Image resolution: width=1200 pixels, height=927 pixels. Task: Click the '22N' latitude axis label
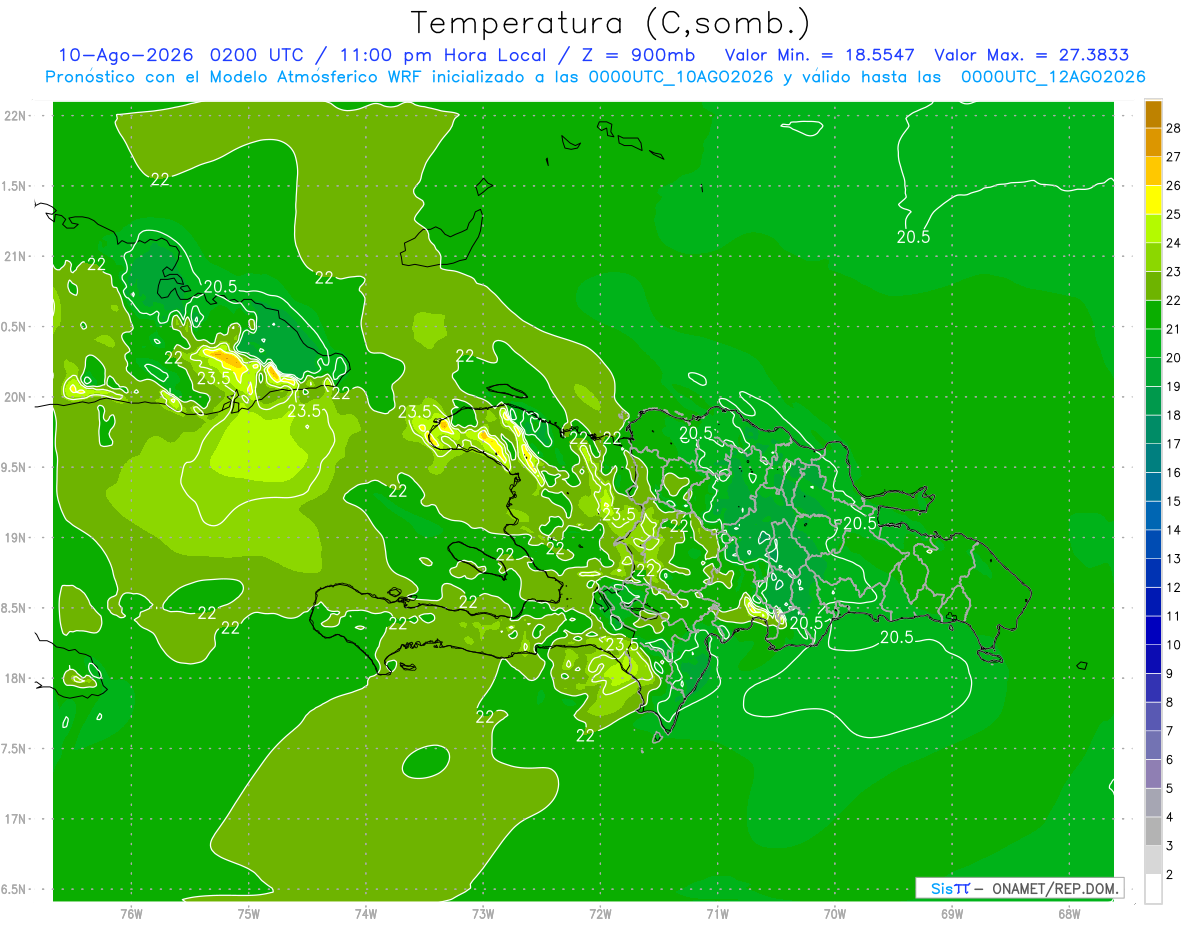pyautogui.click(x=15, y=116)
